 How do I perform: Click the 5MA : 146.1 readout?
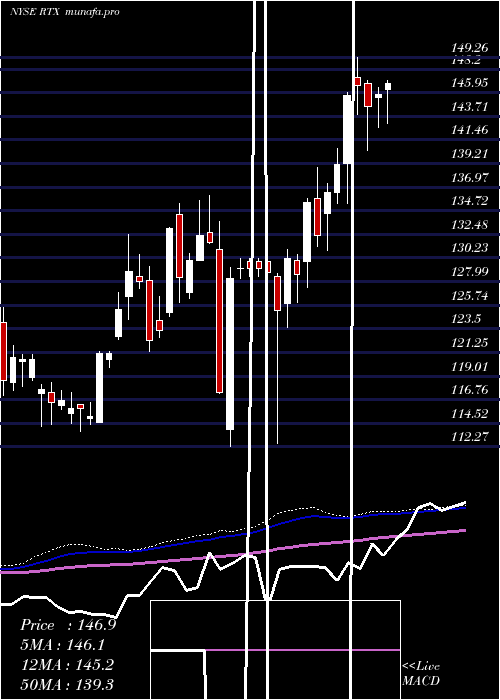(64, 645)
